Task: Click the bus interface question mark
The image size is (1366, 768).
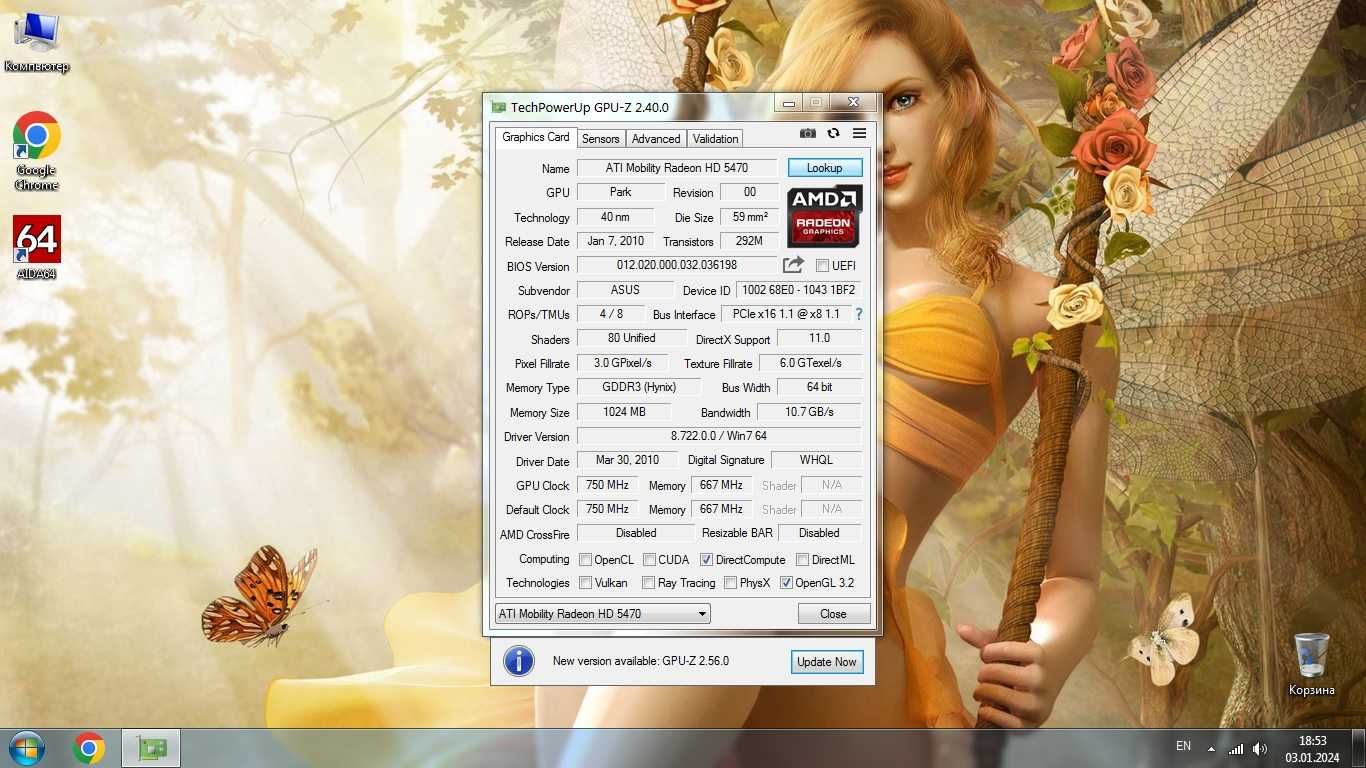Action: click(858, 314)
